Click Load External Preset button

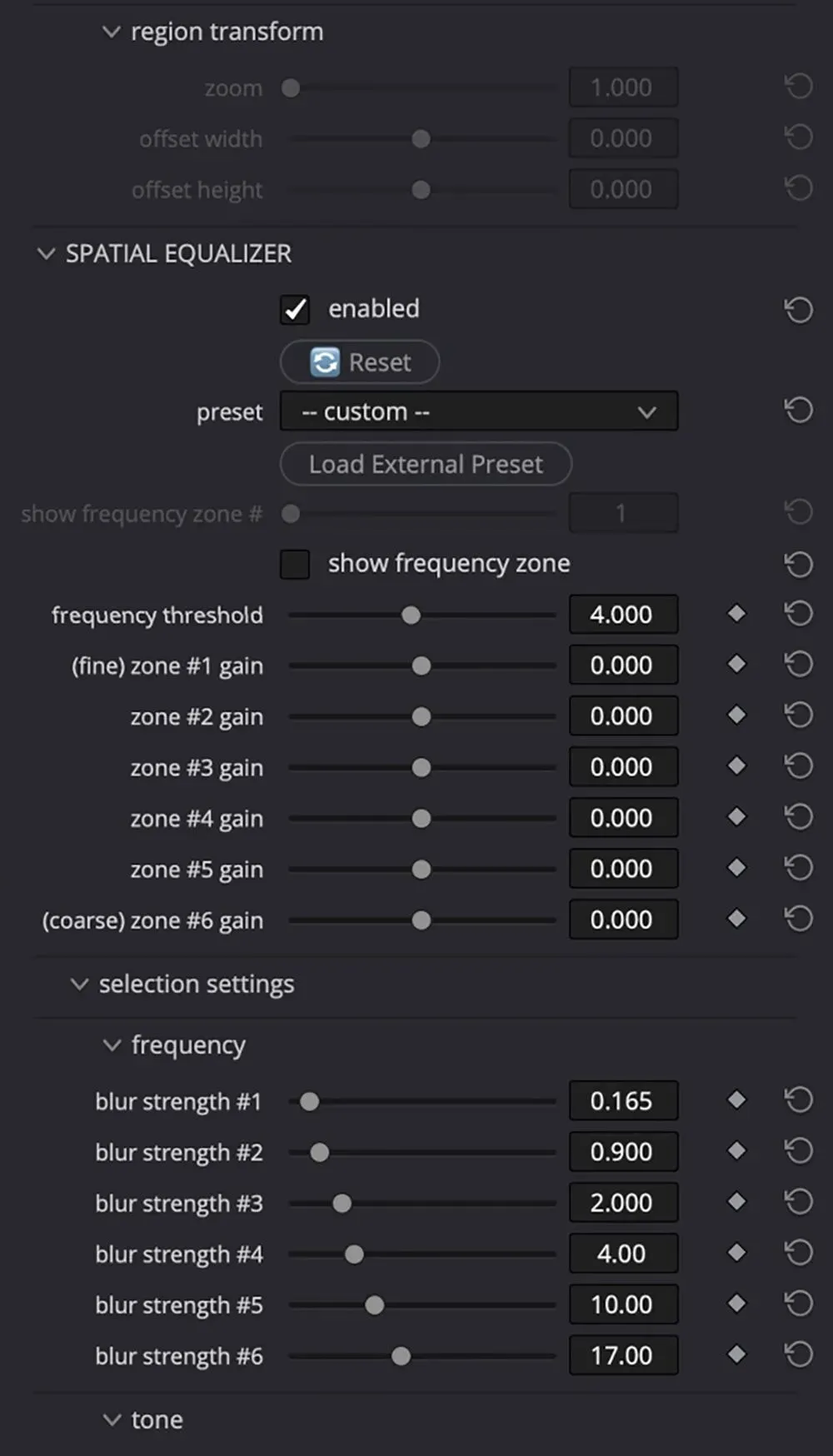point(426,464)
